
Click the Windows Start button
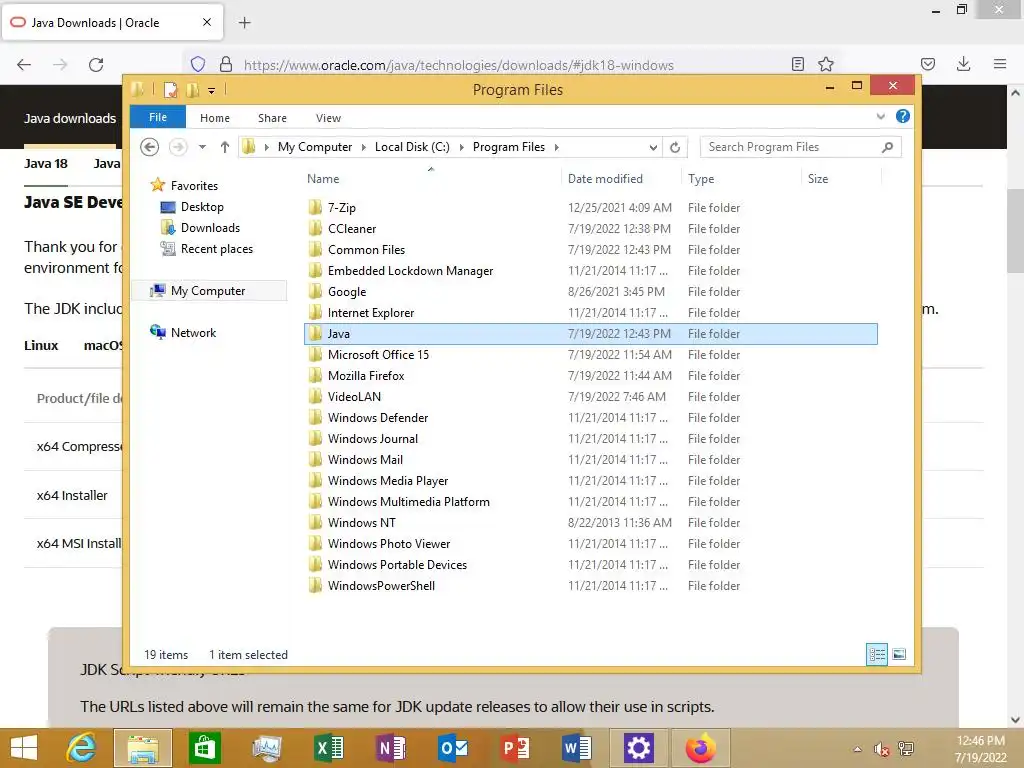coord(24,748)
